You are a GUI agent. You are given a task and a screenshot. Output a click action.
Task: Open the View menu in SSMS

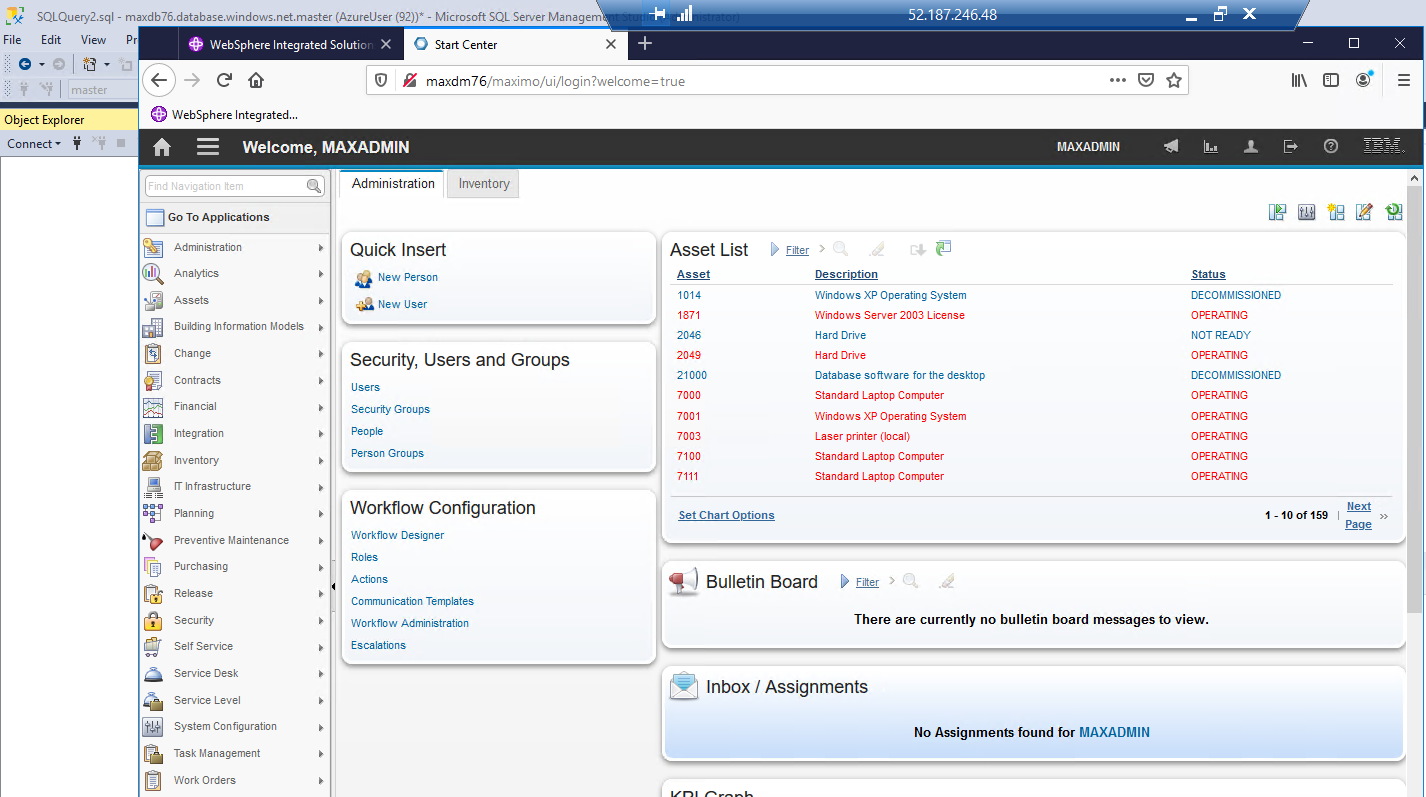coord(93,40)
